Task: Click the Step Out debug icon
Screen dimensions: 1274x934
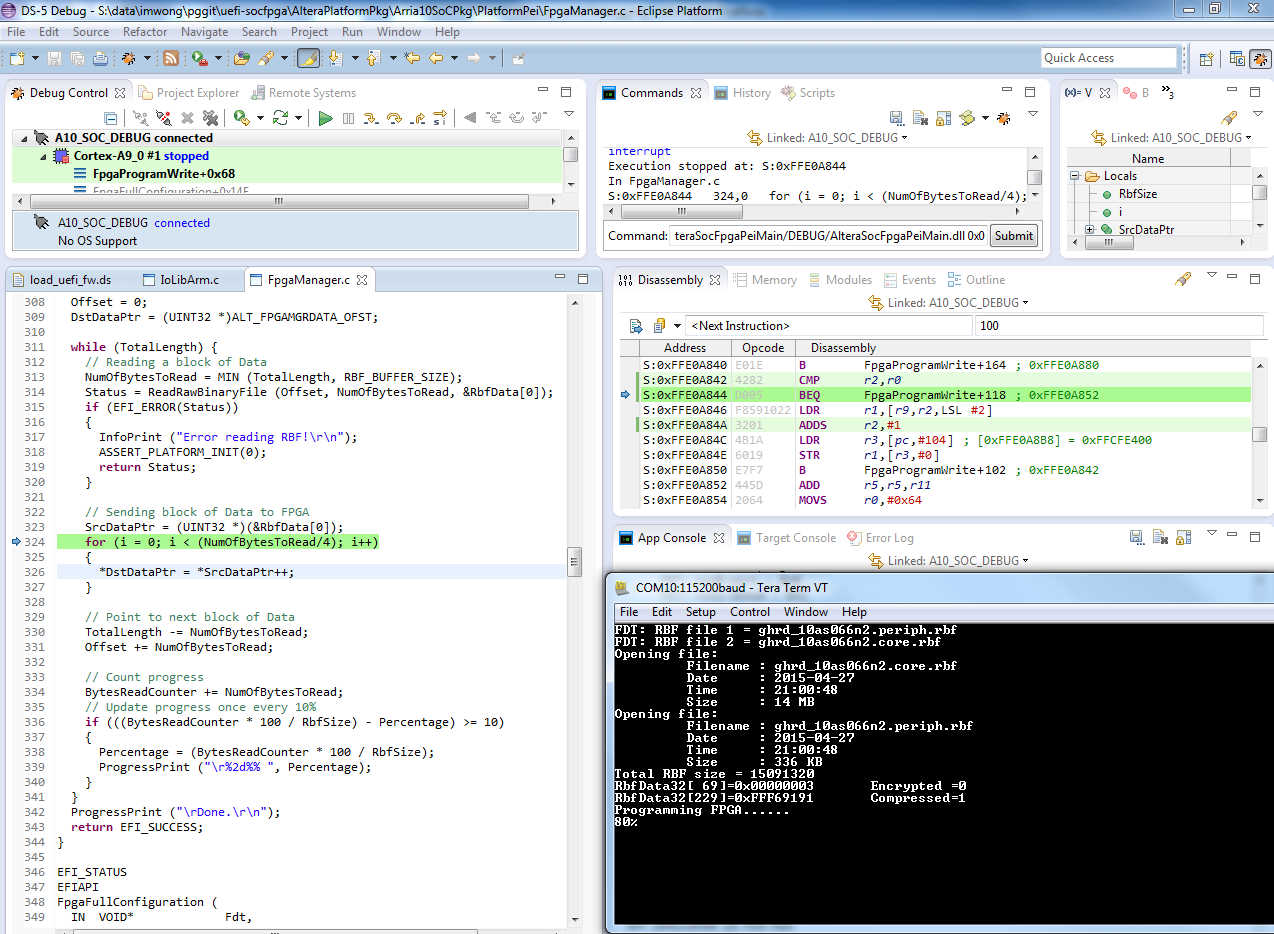Action: click(417, 118)
